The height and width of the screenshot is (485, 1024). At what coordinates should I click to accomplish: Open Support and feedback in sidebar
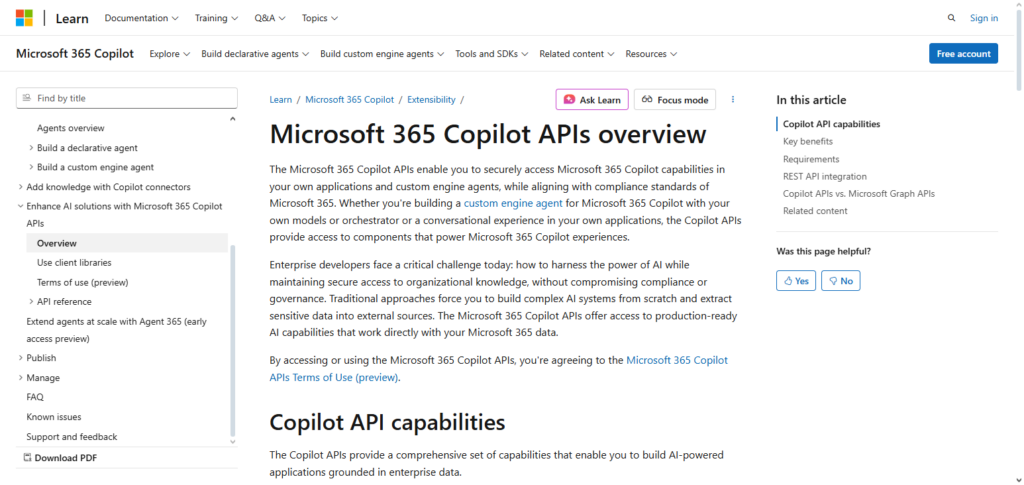(72, 437)
